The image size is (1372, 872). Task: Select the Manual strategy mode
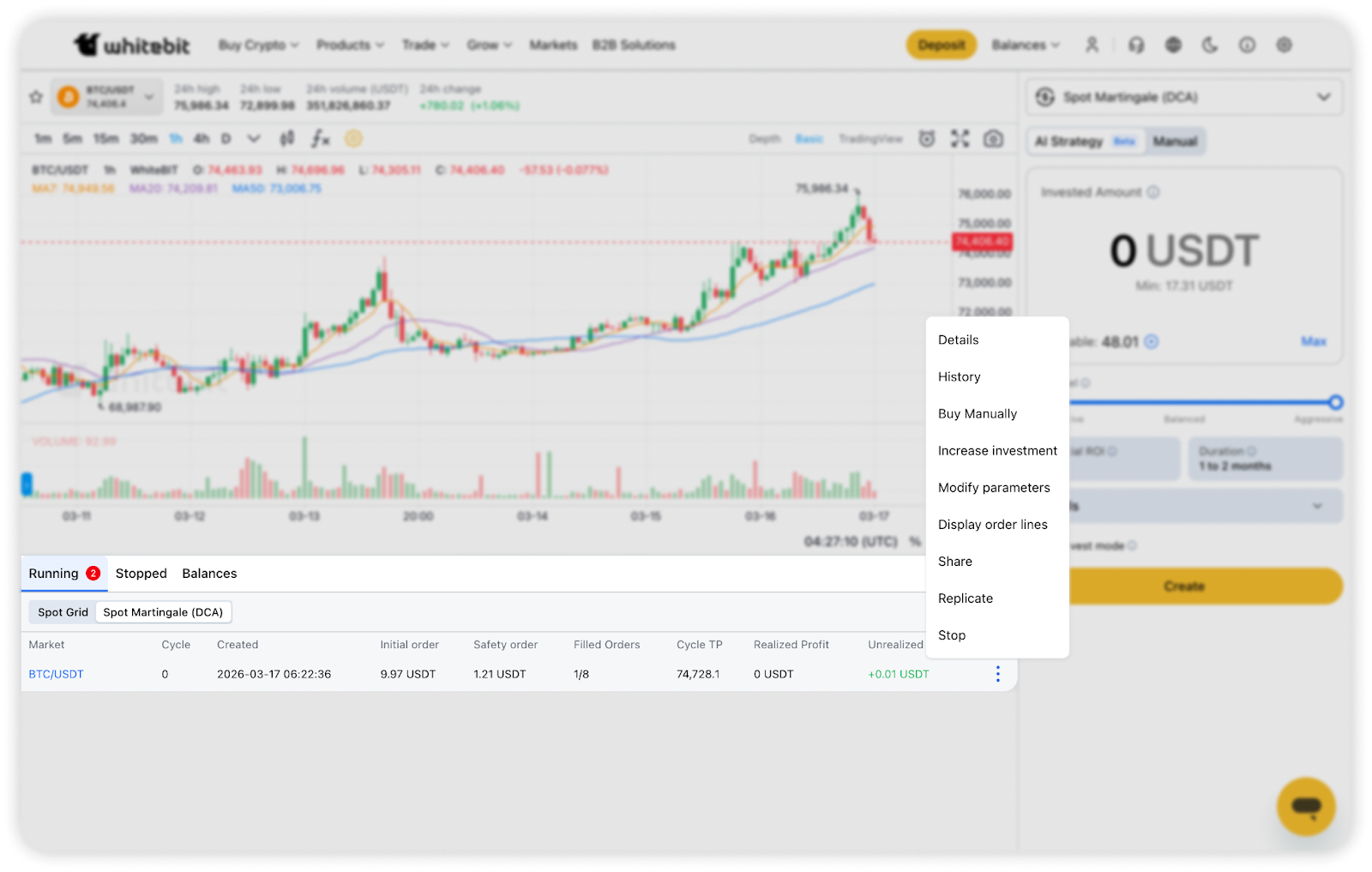click(x=1175, y=141)
